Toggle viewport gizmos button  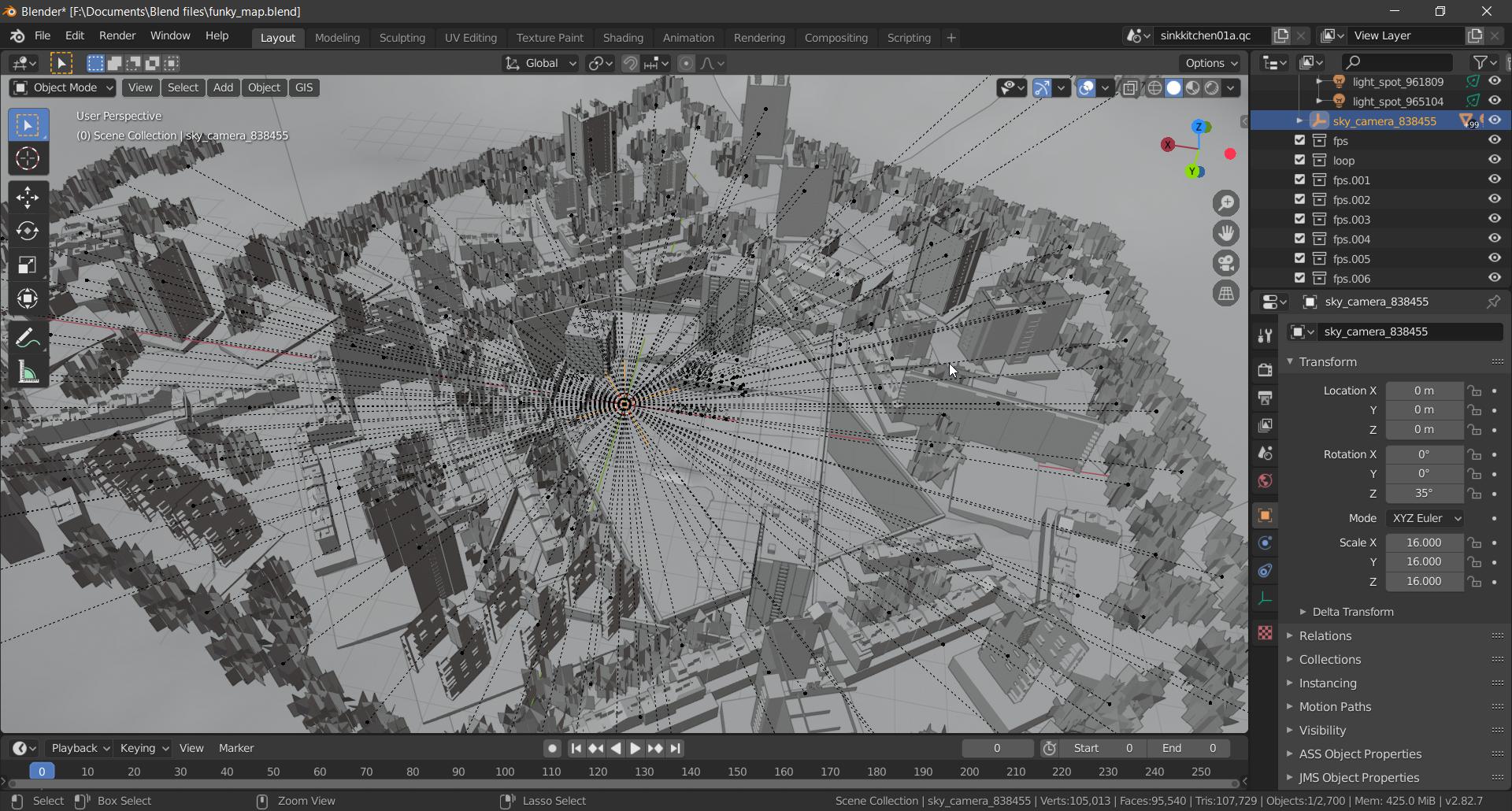coord(1042,88)
